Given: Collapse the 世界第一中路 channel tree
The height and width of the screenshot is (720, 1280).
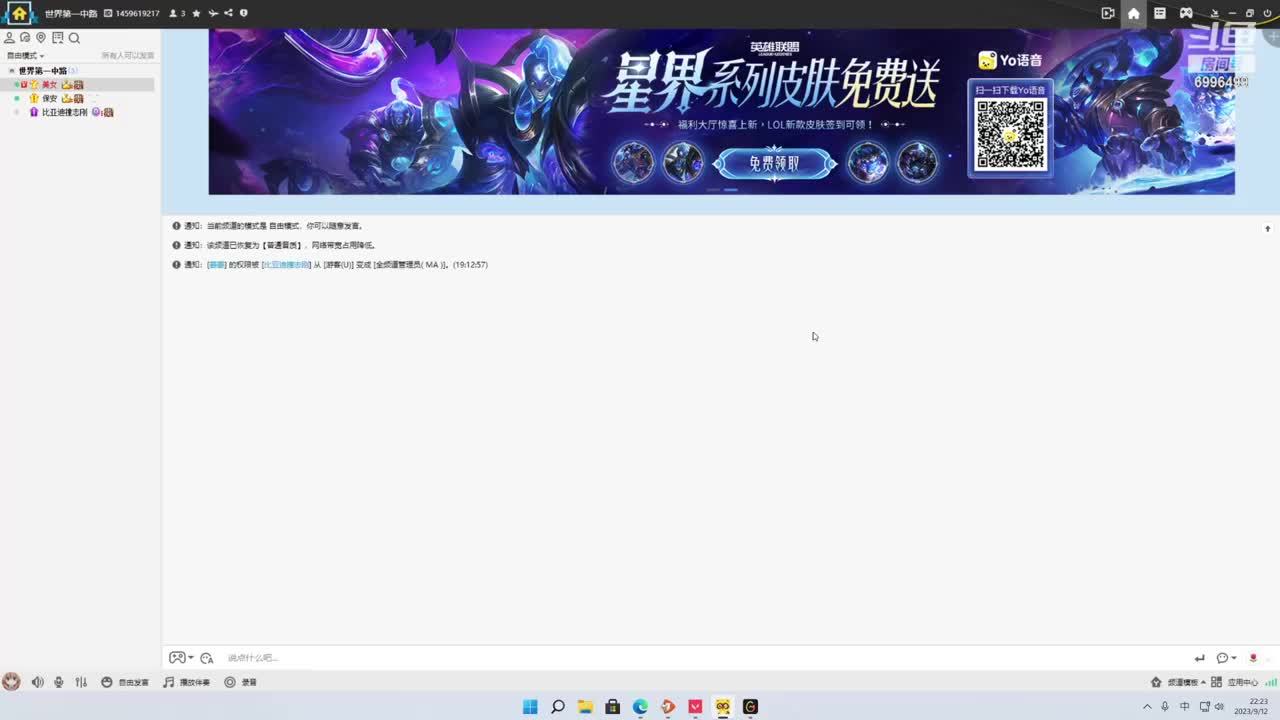Looking at the screenshot, I should (x=12, y=71).
